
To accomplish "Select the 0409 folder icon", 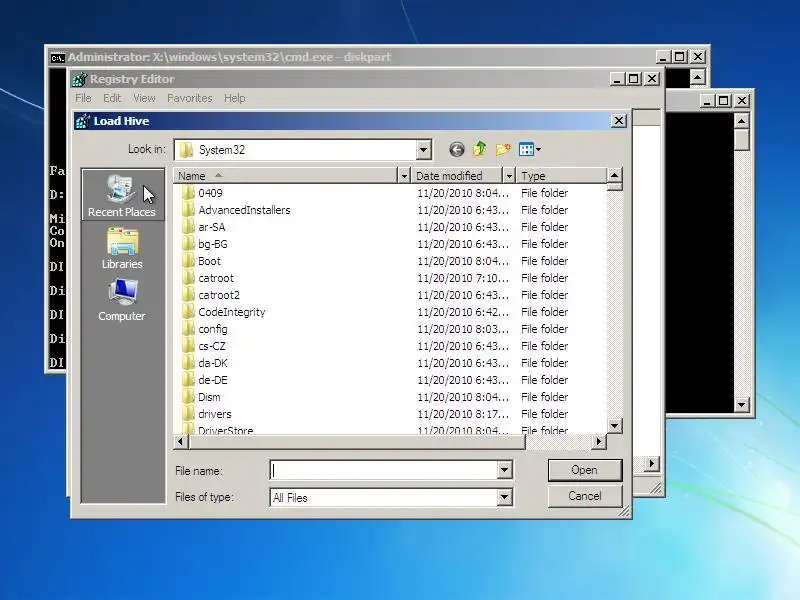I will click(188, 193).
